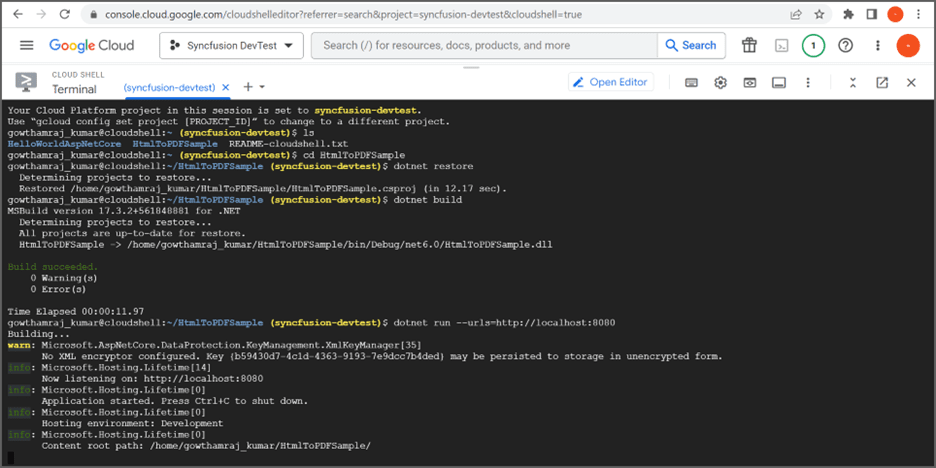The width and height of the screenshot is (936, 468).
Task: Click the Activate Cloud Shell icon in the header
Action: (x=781, y=45)
